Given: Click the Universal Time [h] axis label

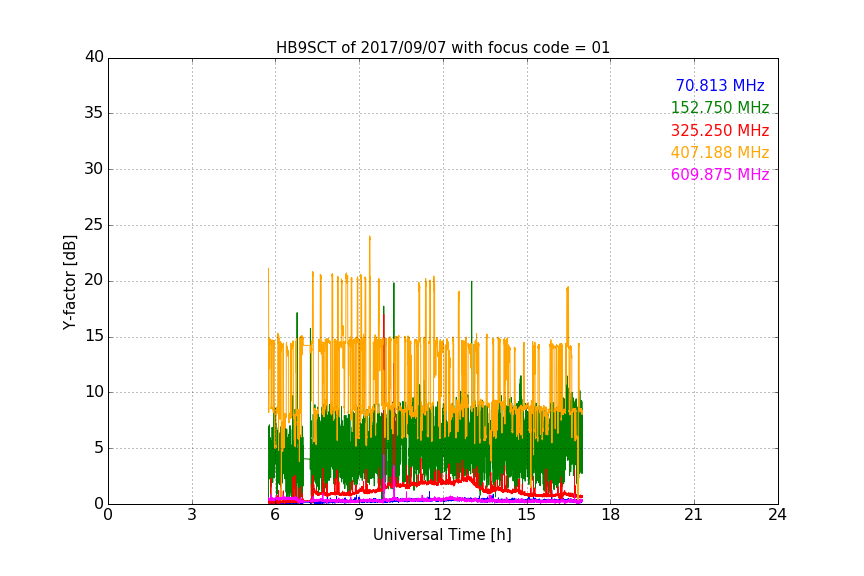Looking at the screenshot, I should coord(442,535).
